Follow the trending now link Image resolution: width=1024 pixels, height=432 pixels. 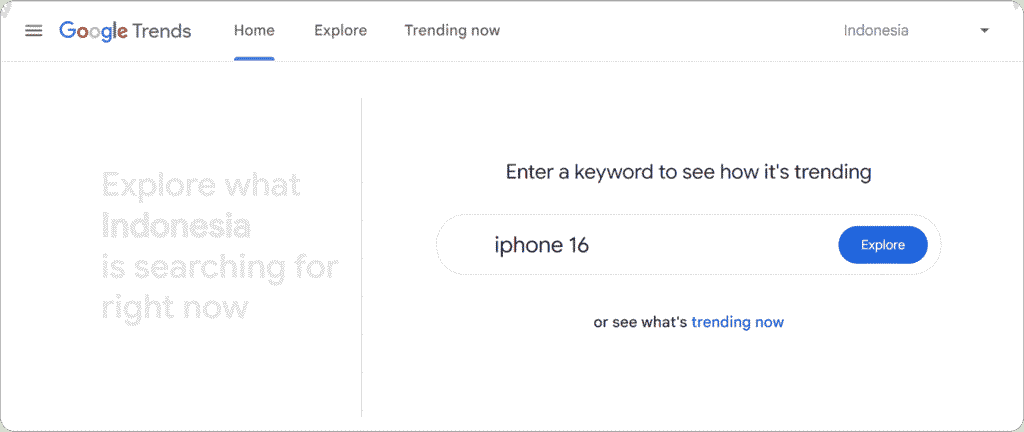[x=737, y=322]
